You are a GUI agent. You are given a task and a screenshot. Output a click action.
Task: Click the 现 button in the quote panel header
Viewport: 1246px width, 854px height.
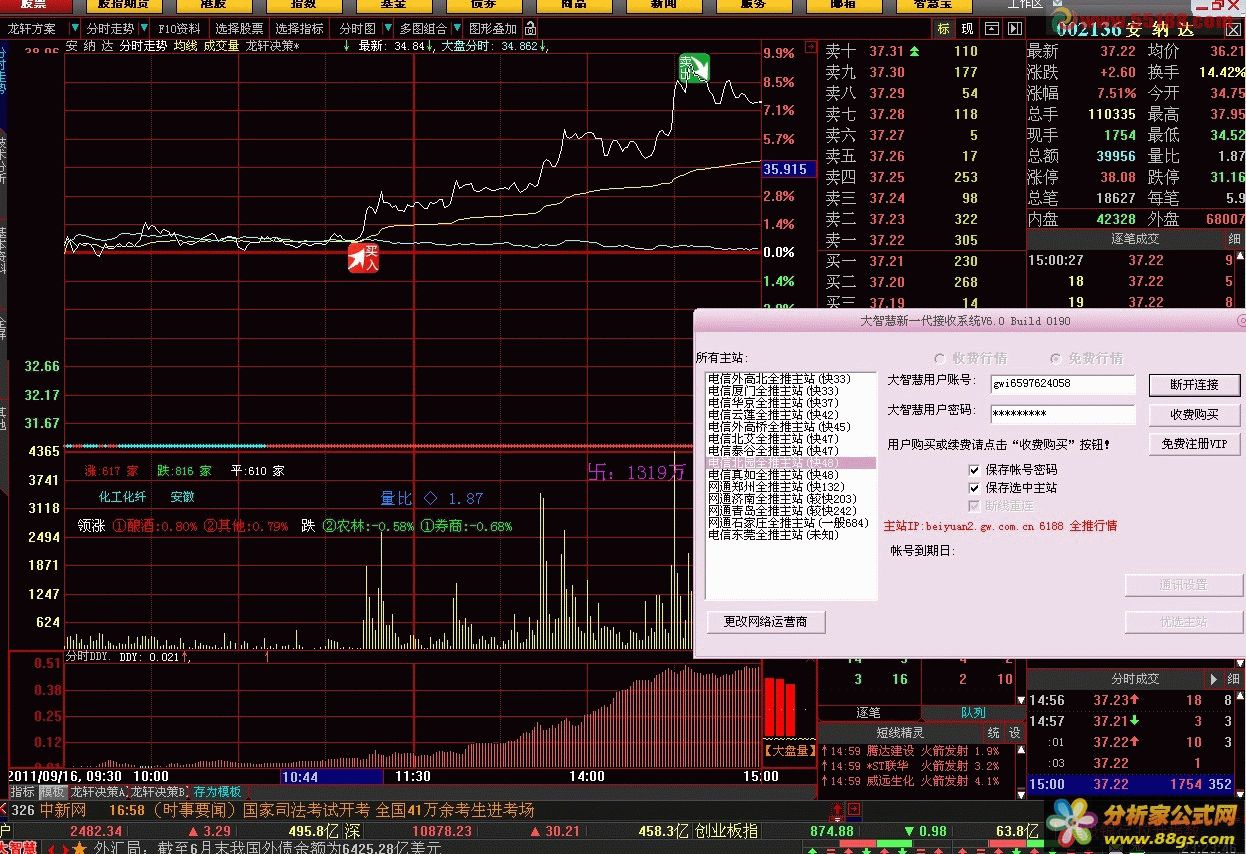click(x=967, y=29)
